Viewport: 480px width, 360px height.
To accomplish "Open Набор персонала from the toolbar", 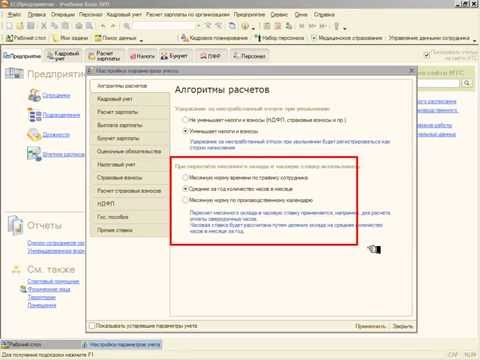I will (x=279, y=38).
